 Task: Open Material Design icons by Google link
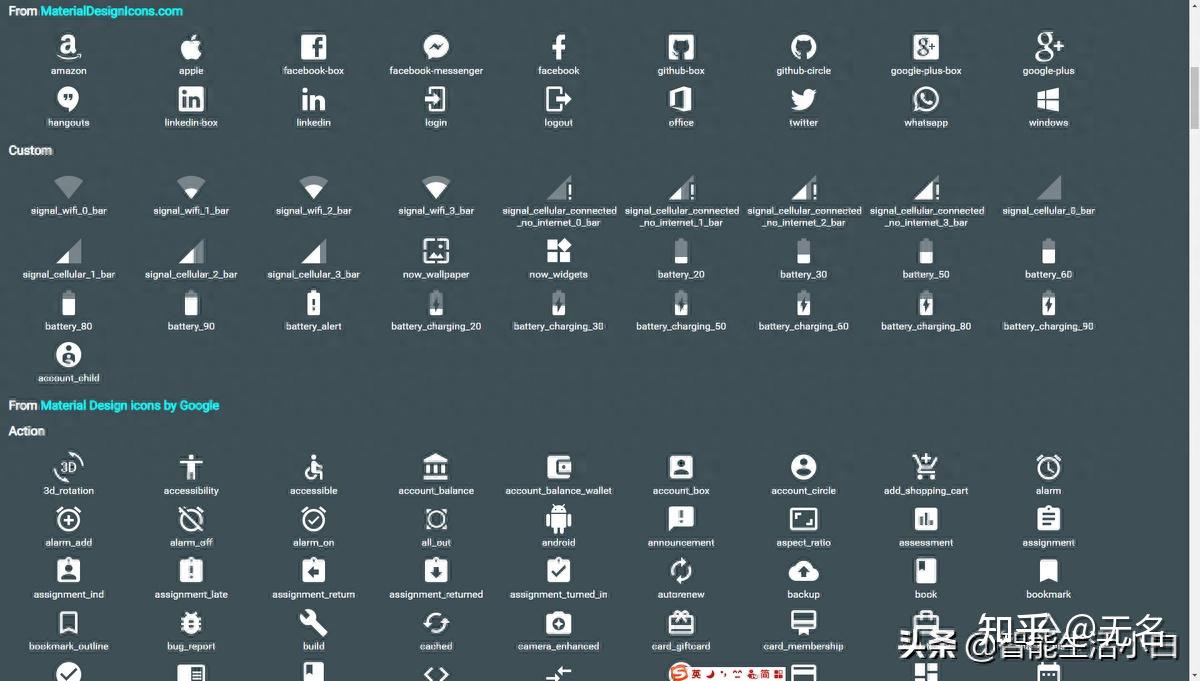[x=130, y=405]
